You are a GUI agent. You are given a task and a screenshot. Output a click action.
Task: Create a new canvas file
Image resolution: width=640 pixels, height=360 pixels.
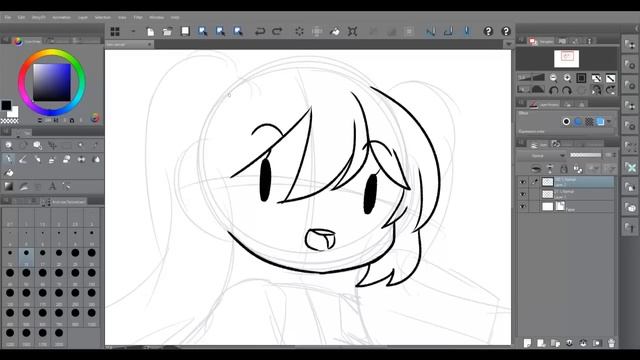[150, 31]
